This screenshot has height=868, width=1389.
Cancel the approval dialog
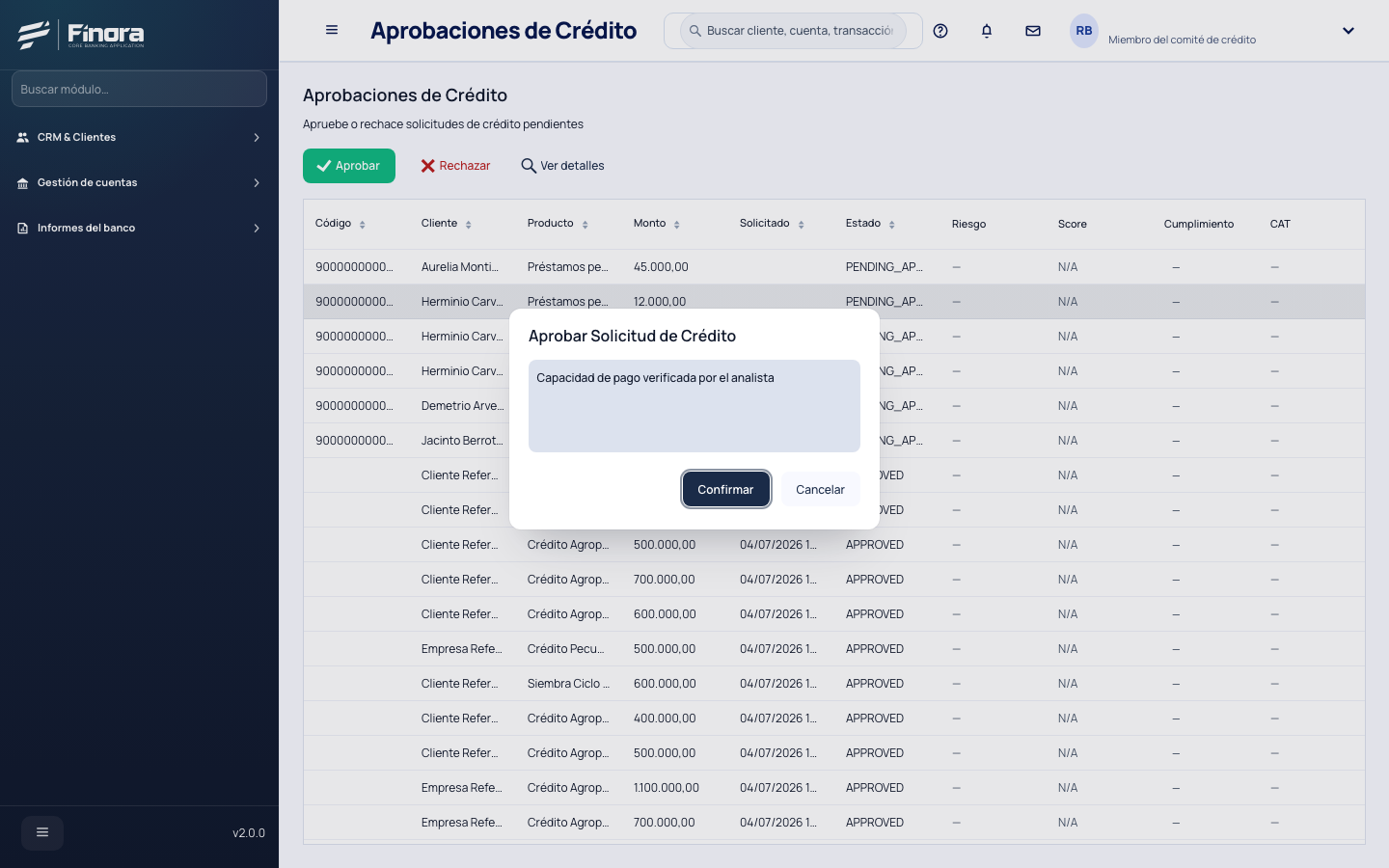pos(820,489)
